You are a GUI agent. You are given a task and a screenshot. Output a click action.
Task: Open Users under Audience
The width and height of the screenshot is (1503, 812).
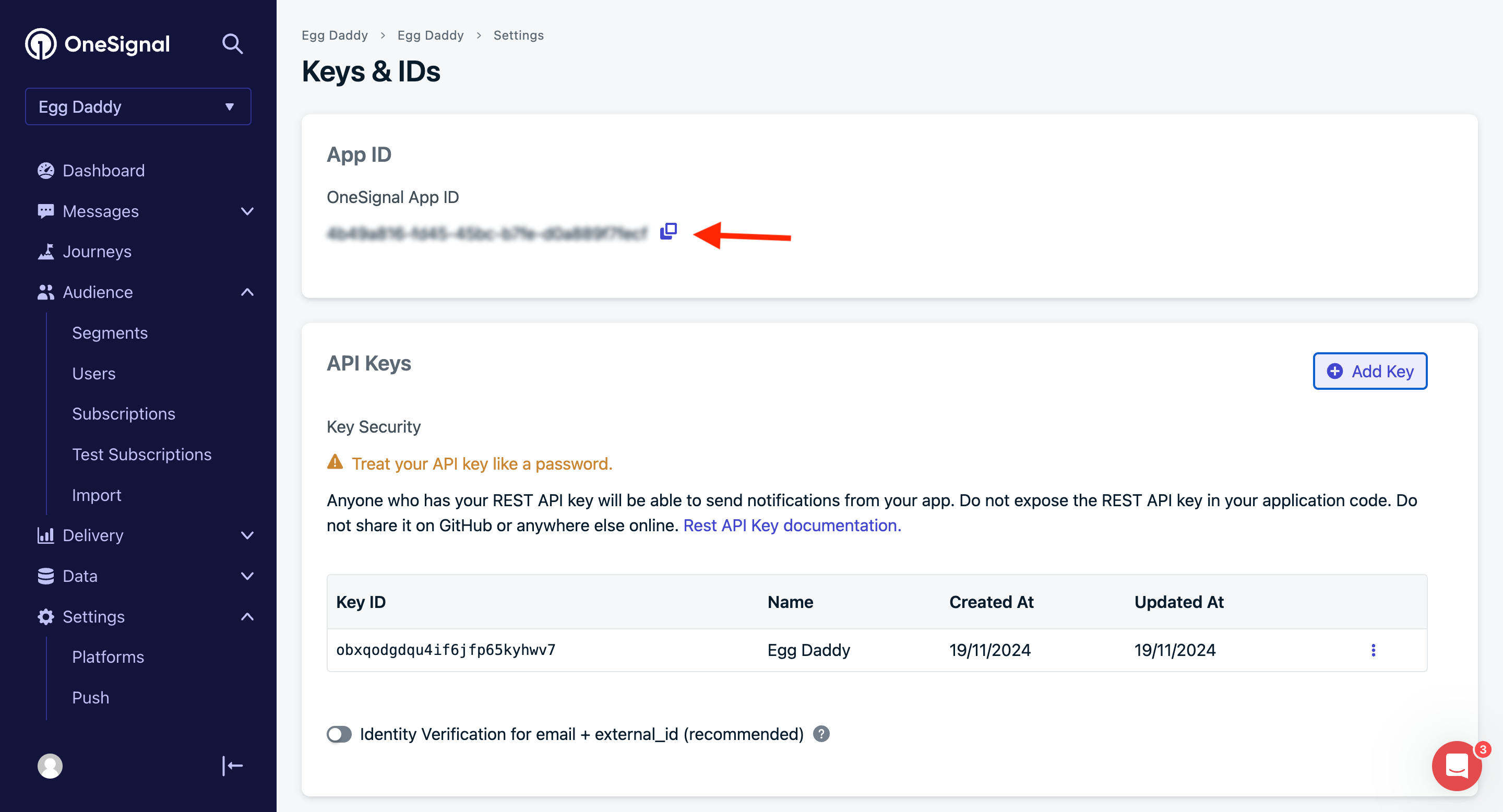pyautogui.click(x=94, y=373)
